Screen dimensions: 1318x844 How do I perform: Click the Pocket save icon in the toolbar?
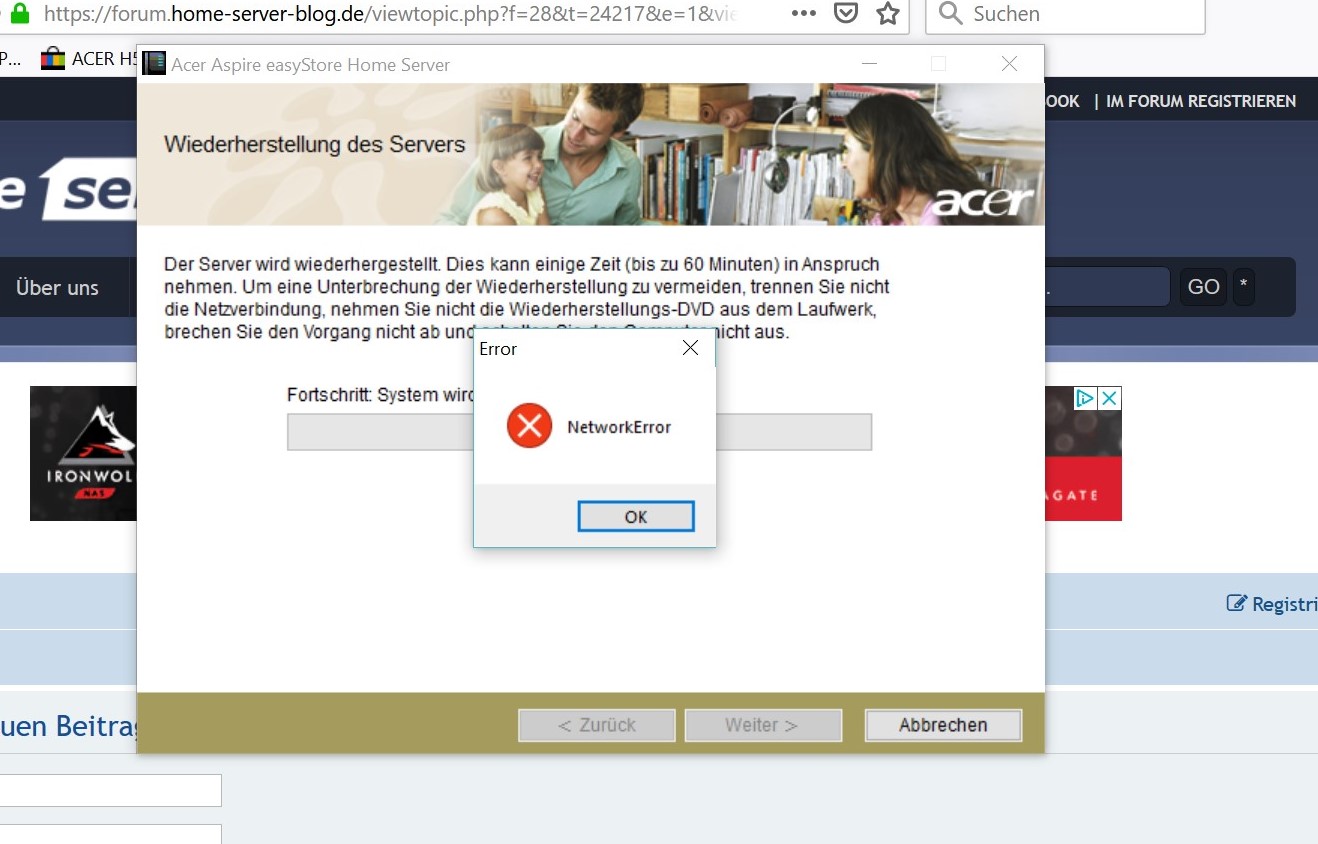click(846, 13)
